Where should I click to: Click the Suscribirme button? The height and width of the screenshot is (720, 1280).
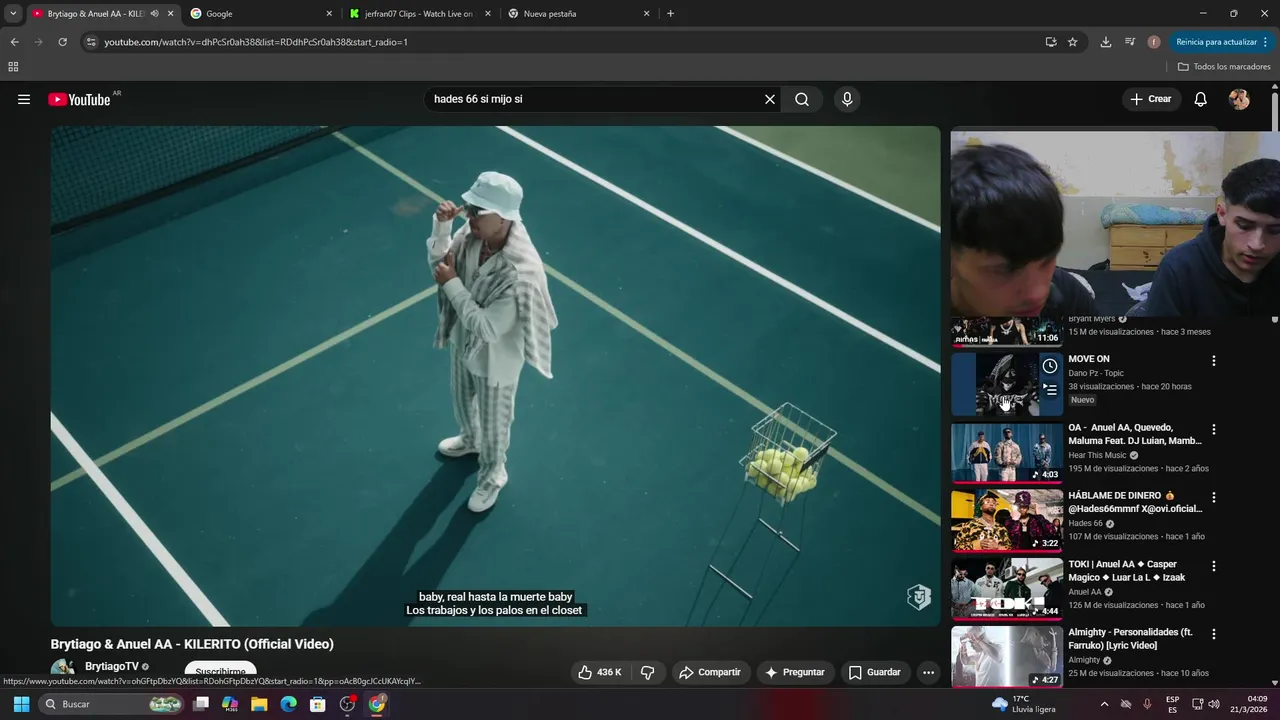click(220, 672)
